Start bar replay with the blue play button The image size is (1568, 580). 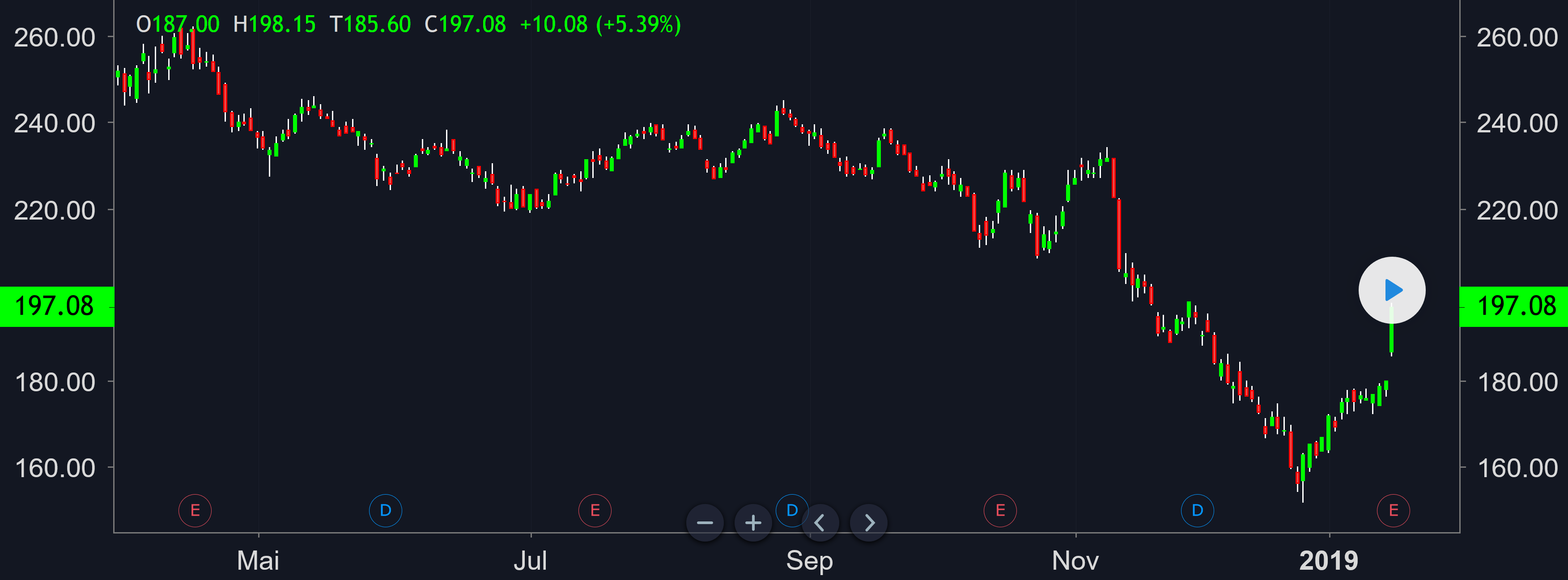click(1392, 290)
